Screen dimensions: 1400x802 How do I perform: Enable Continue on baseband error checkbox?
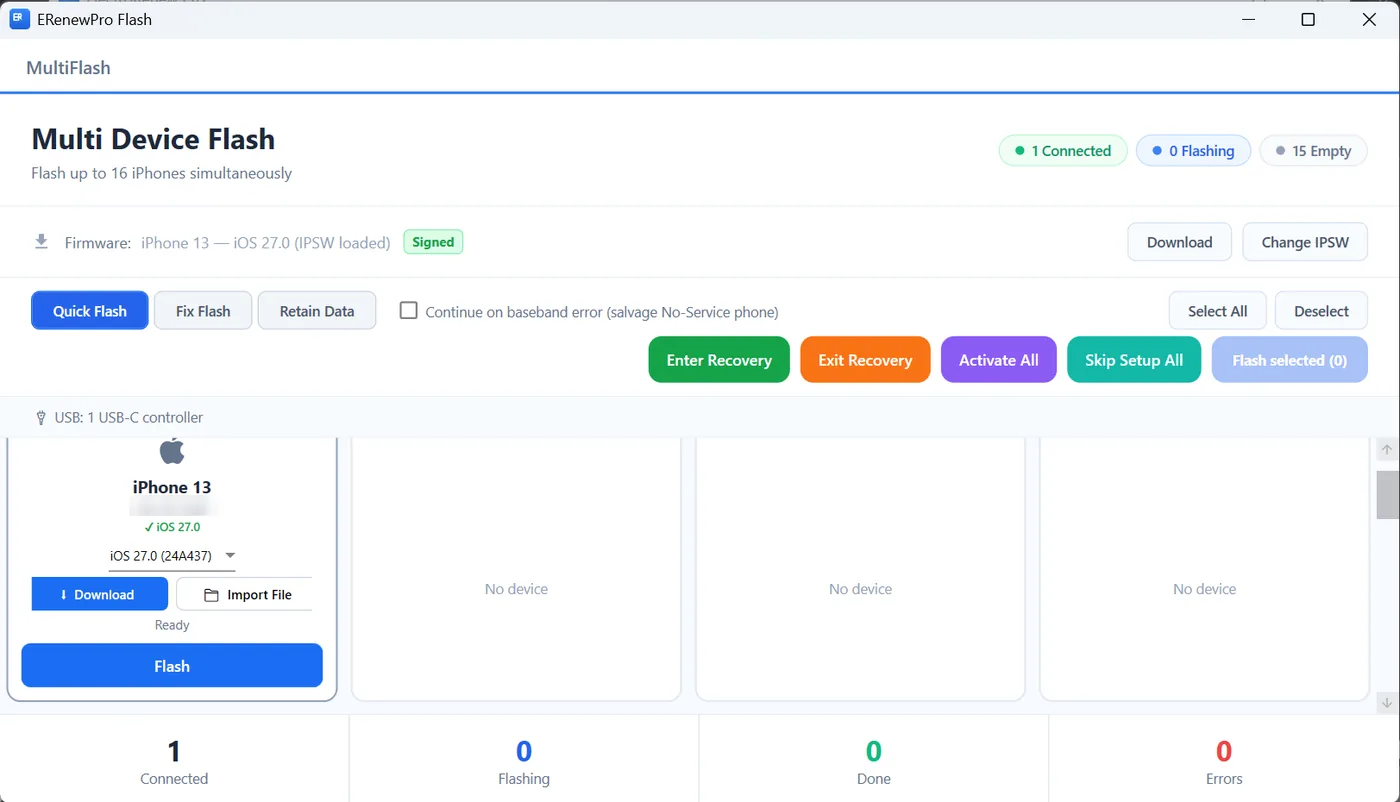pos(408,311)
